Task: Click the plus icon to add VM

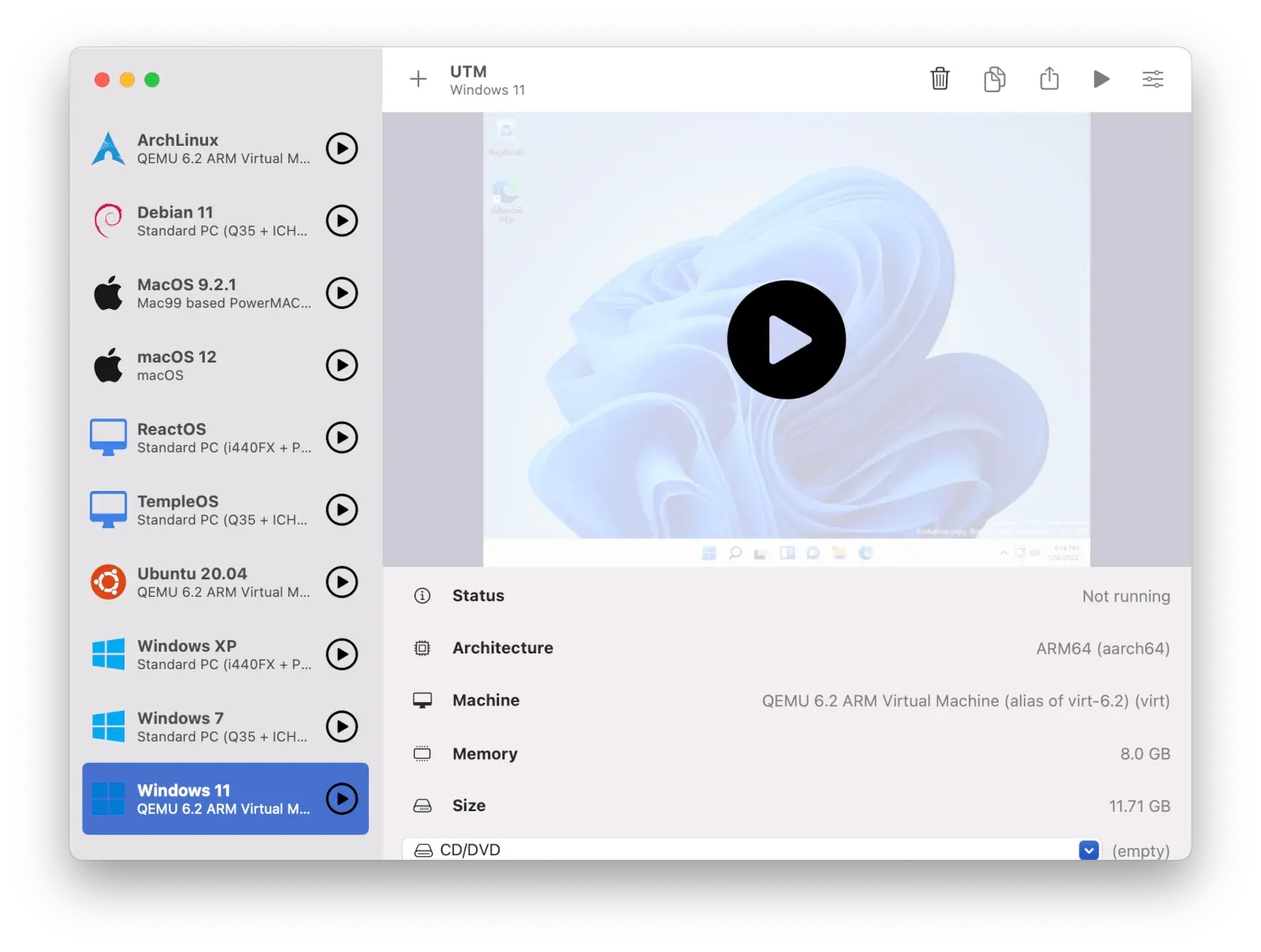Action: (x=418, y=79)
